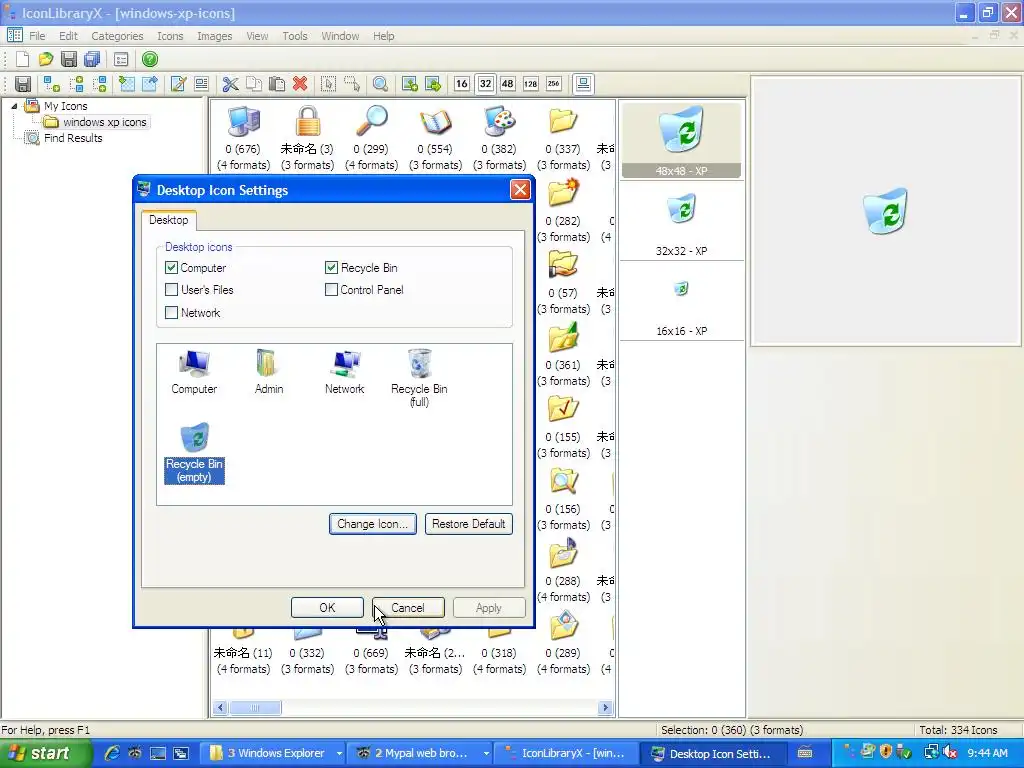
Task: Open the Tools menu
Action: (x=295, y=36)
